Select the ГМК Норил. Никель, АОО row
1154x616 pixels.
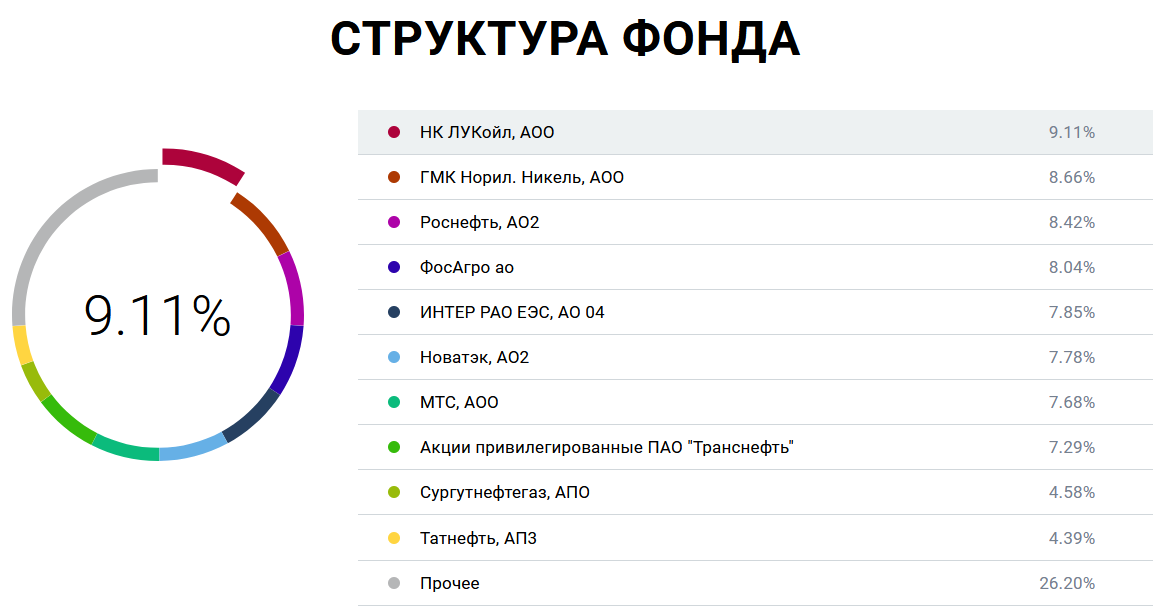(x=755, y=177)
